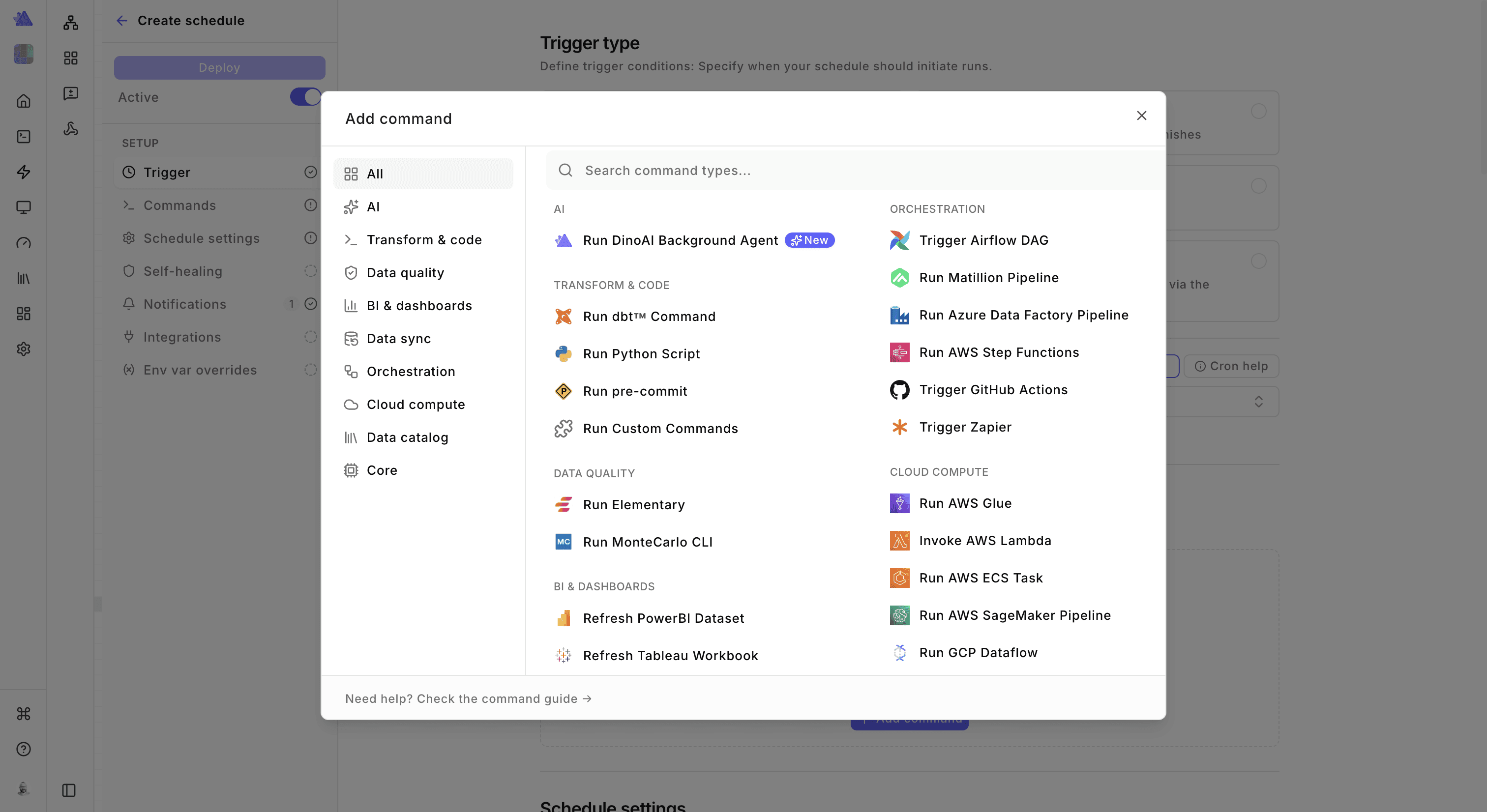The image size is (1487, 812).
Task: Filter commands by All category
Action: 423,174
